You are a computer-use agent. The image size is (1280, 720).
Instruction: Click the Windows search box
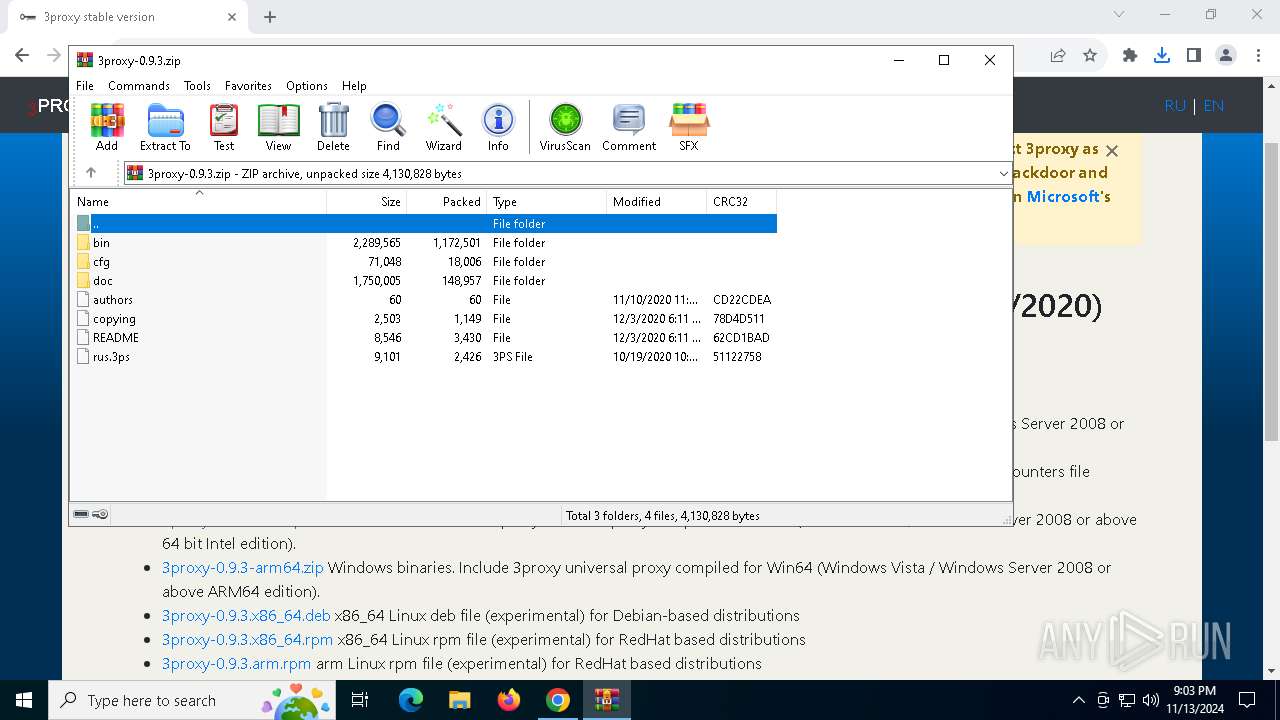tap(192, 700)
